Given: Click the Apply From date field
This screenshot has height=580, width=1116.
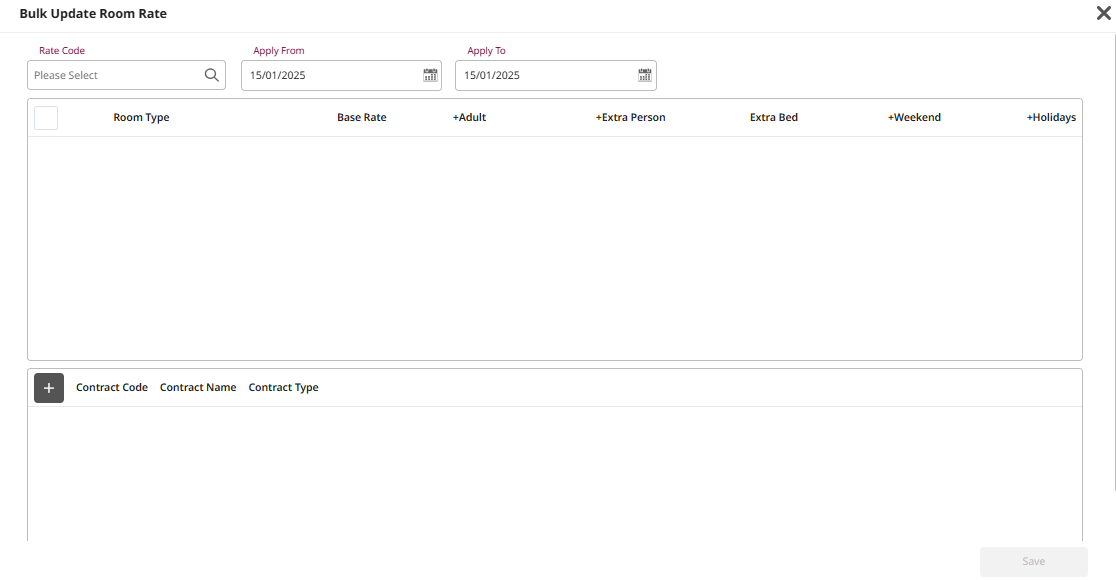Looking at the screenshot, I should [330, 75].
